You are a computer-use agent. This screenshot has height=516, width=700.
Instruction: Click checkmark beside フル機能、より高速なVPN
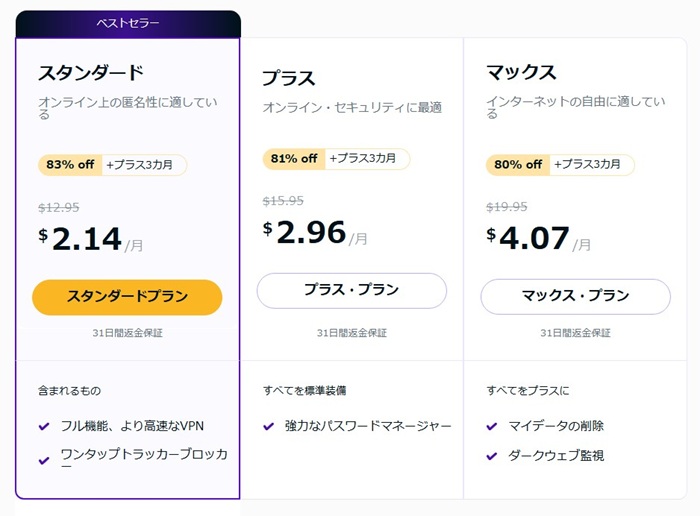coord(44,427)
